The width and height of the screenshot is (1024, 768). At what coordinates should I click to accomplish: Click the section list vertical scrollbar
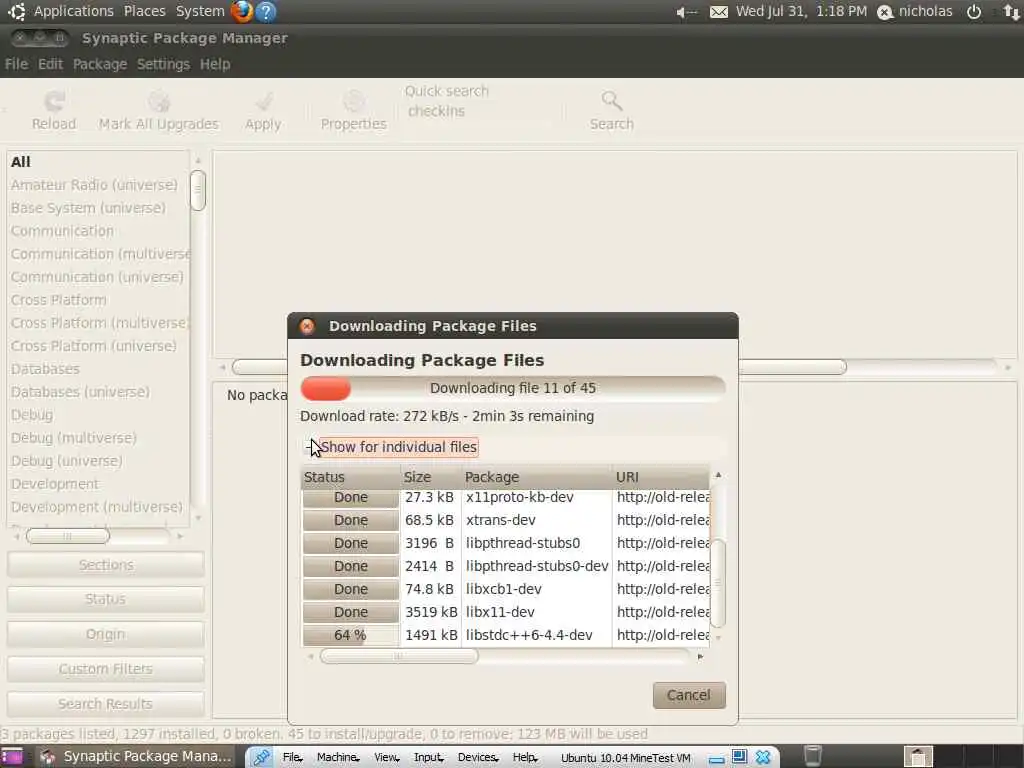coord(198,191)
